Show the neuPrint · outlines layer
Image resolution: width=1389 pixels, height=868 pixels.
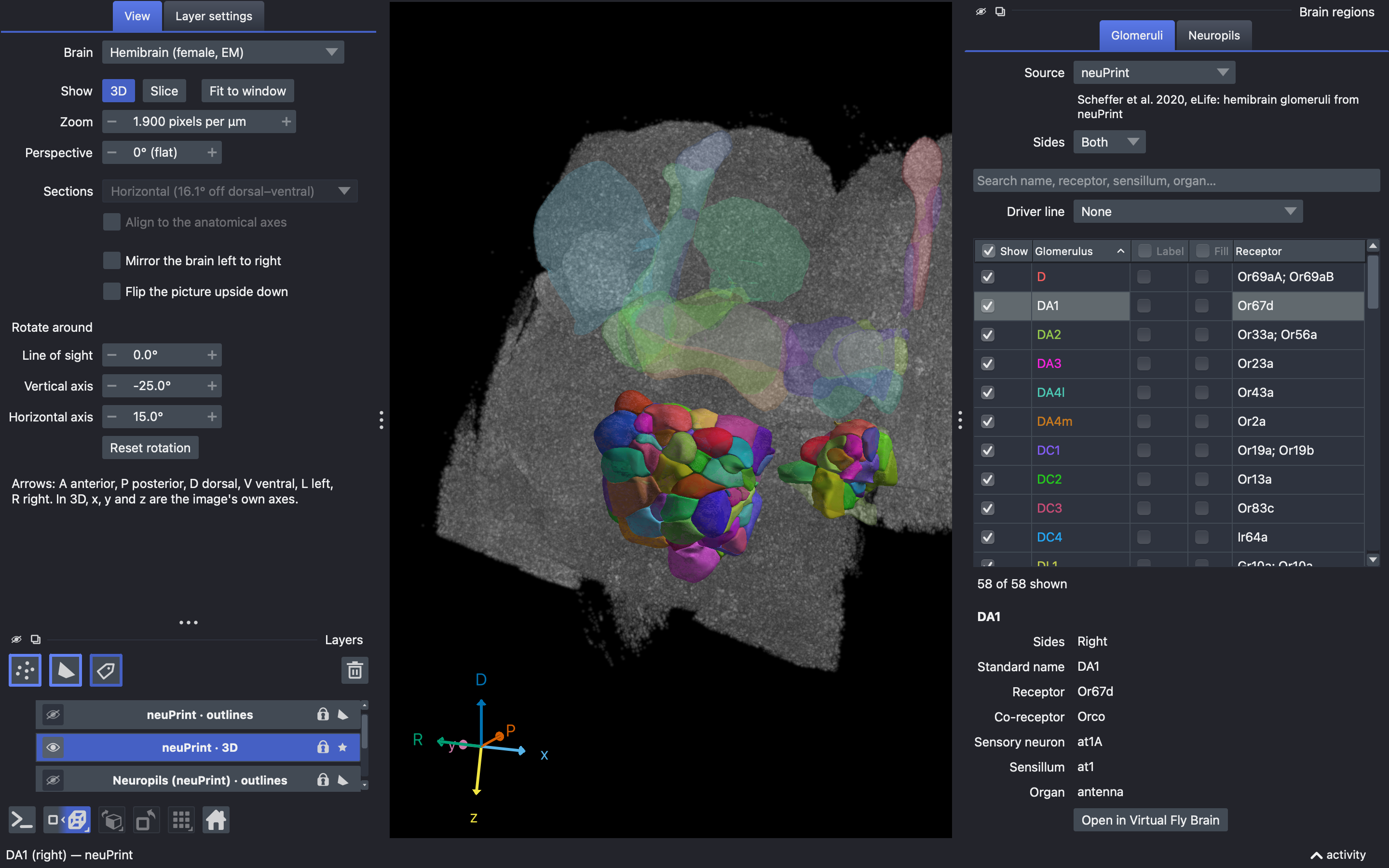[53, 714]
